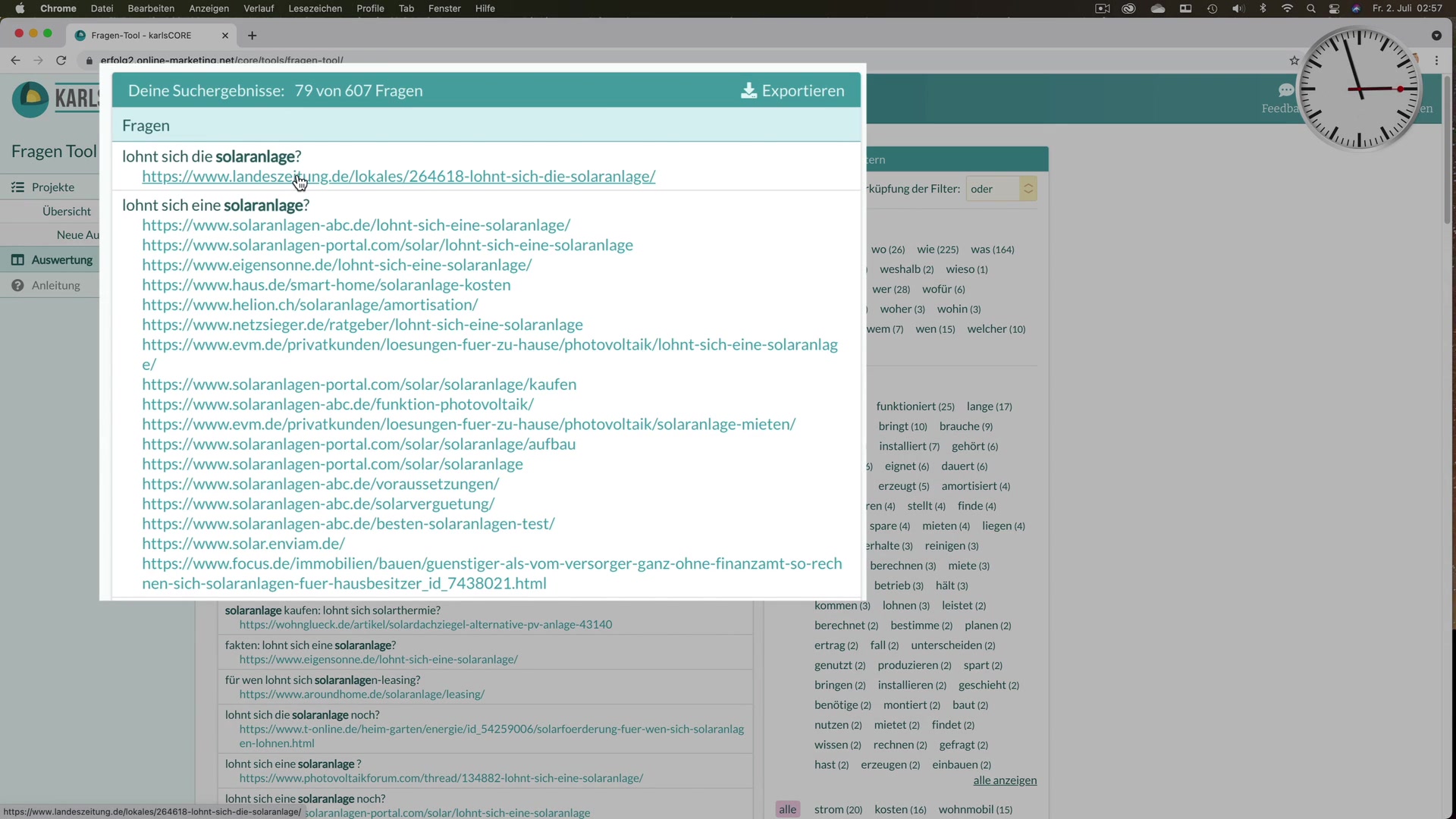Click the address bar URL
The image size is (1456, 819).
coord(221,60)
